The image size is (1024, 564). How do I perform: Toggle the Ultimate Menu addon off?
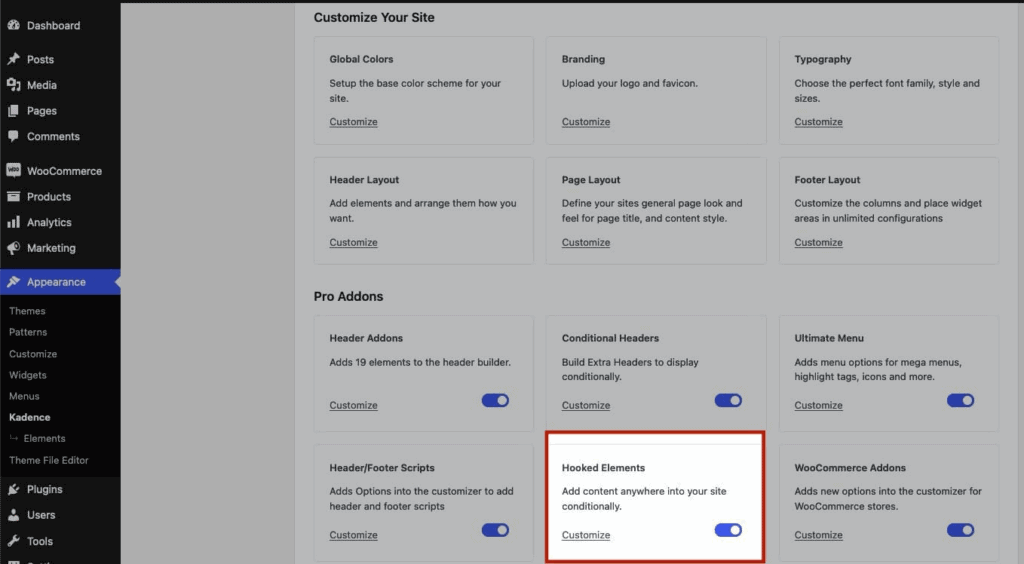(960, 400)
